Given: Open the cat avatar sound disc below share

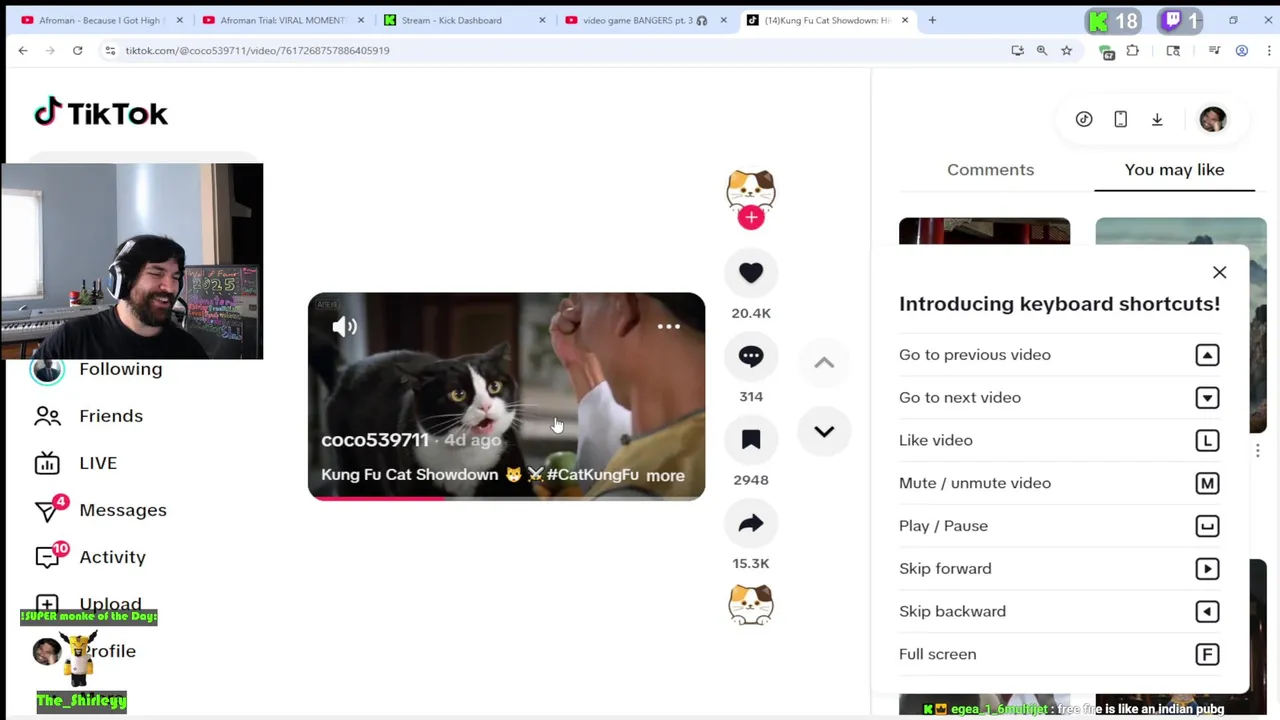Looking at the screenshot, I should (x=751, y=605).
